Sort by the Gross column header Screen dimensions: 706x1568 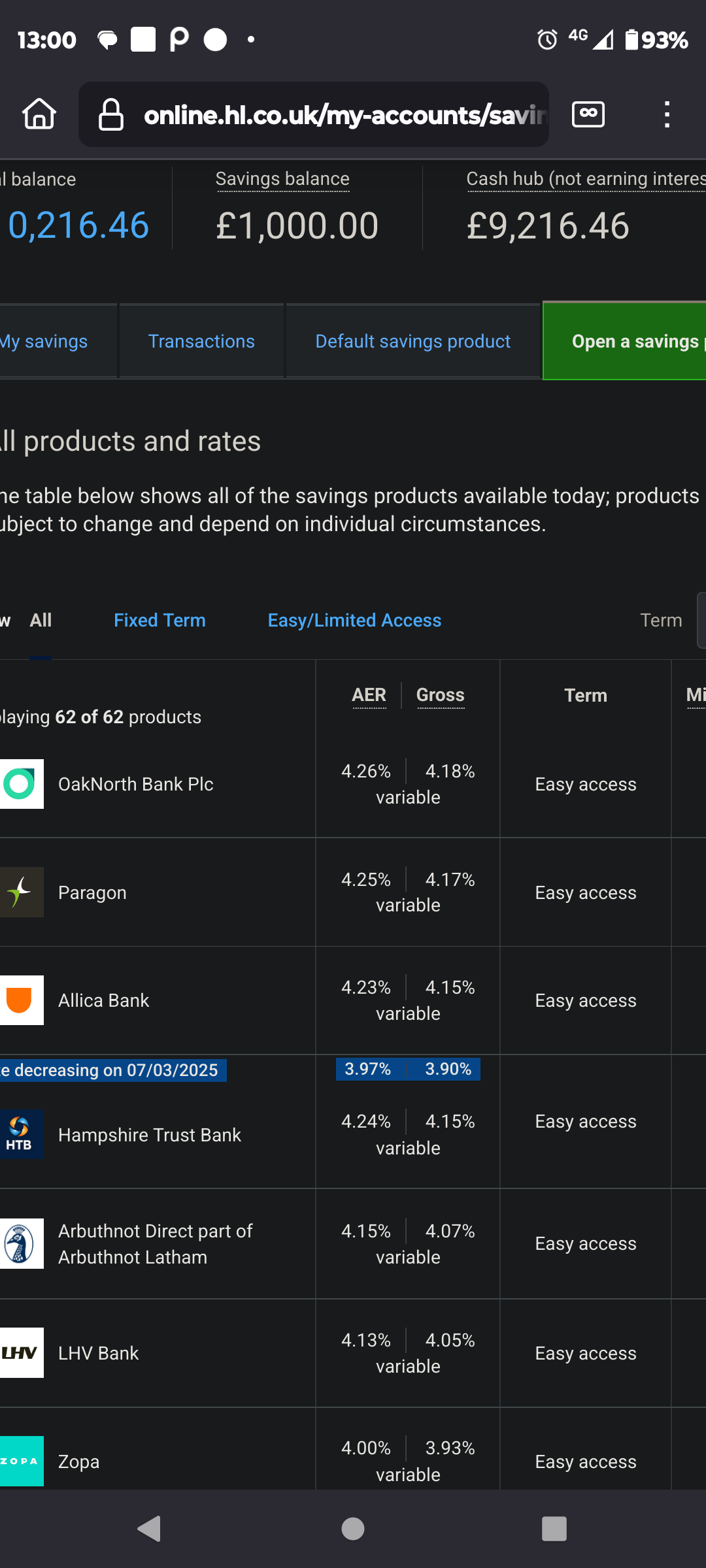pos(441,695)
